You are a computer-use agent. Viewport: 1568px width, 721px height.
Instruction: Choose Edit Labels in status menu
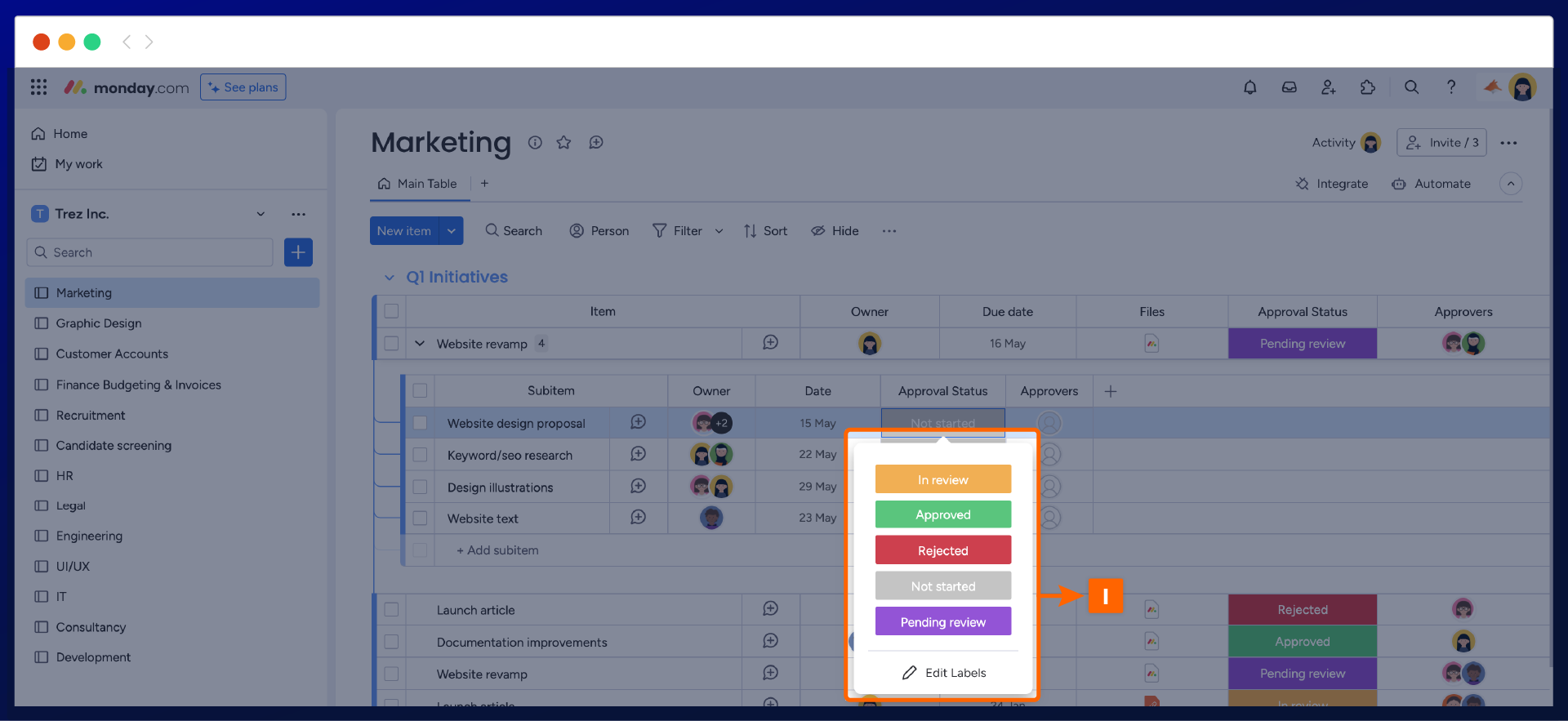coord(943,673)
